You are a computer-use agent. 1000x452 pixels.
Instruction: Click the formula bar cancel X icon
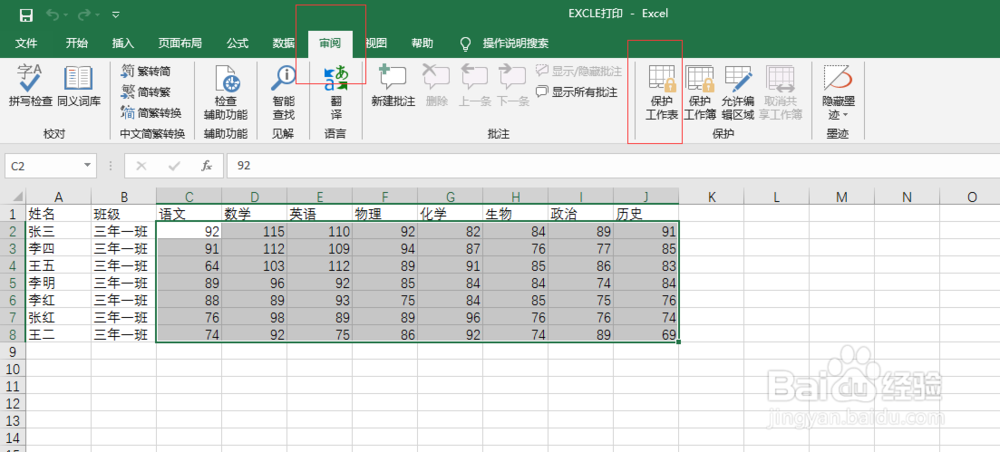(x=141, y=166)
